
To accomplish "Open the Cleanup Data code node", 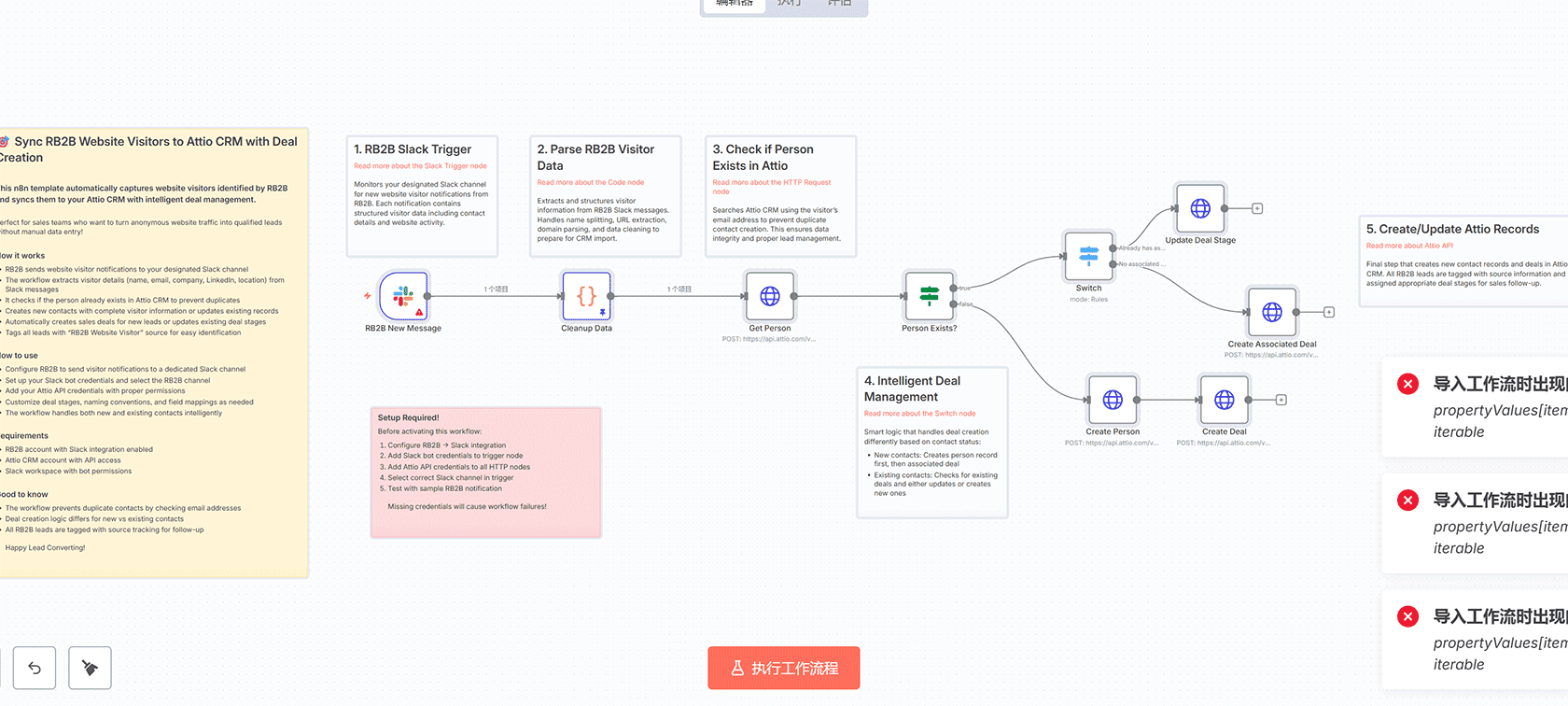I will tap(586, 297).
